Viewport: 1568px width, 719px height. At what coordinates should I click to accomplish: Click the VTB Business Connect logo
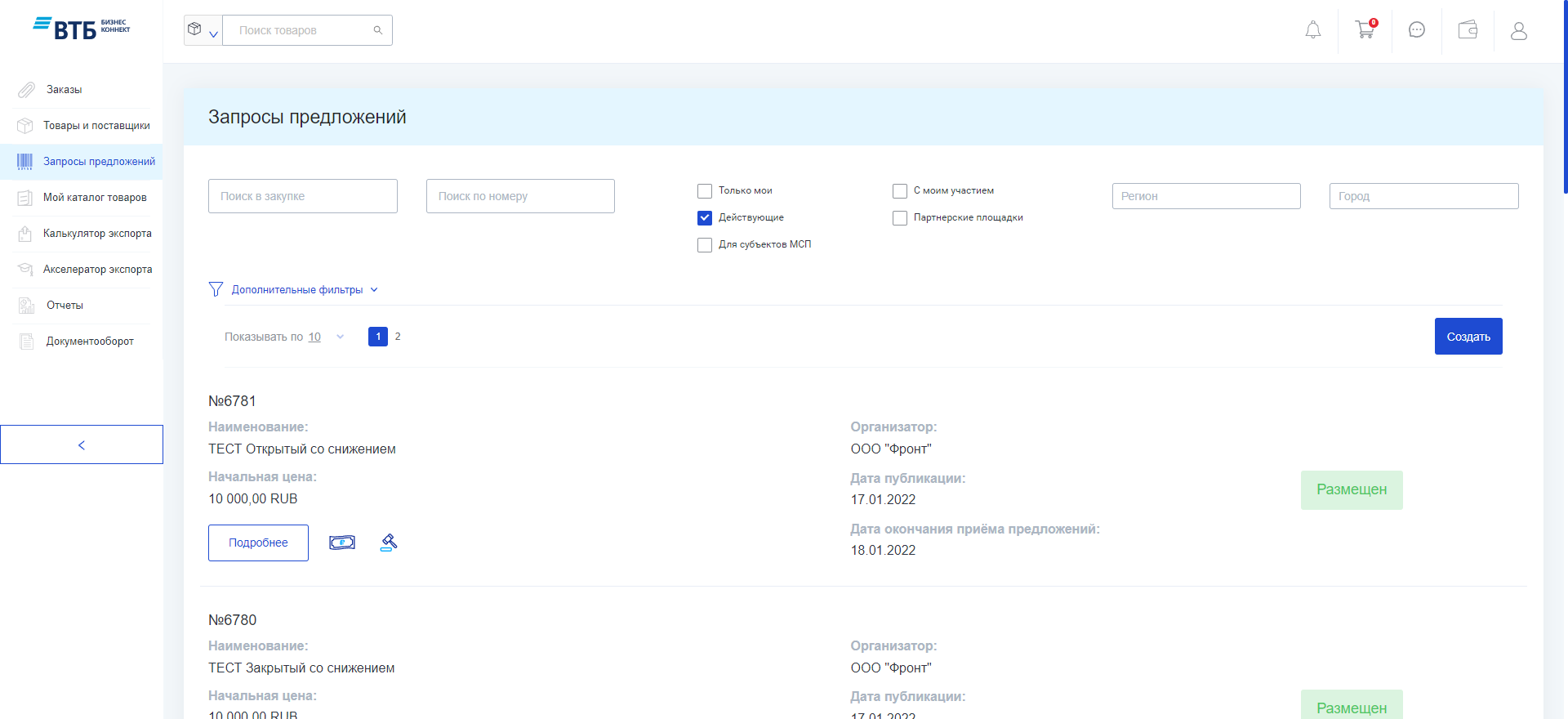pos(82,28)
